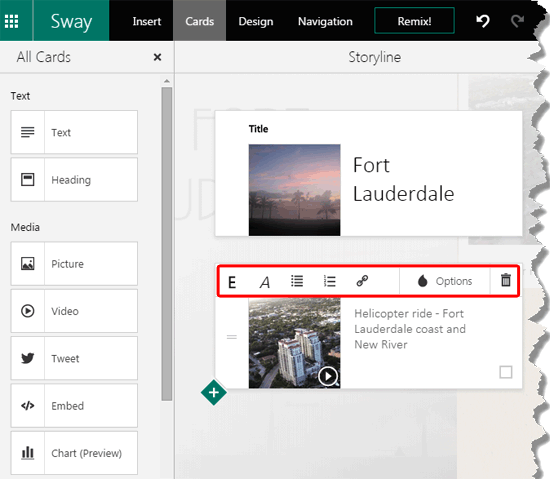Add an Embed card
The image size is (550, 479).
click(74, 405)
